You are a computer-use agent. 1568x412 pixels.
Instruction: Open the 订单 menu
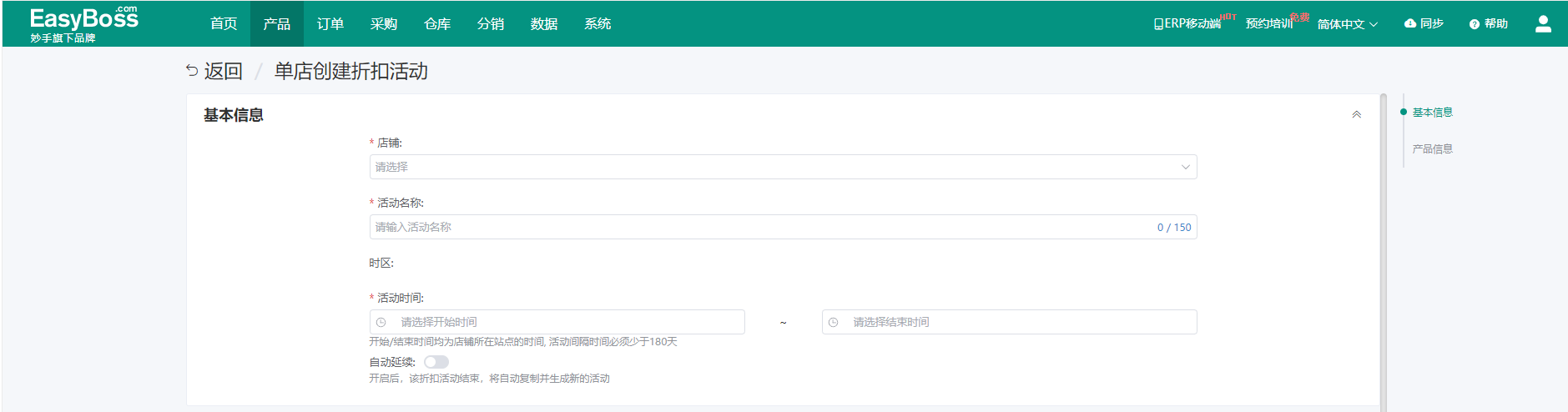(330, 24)
